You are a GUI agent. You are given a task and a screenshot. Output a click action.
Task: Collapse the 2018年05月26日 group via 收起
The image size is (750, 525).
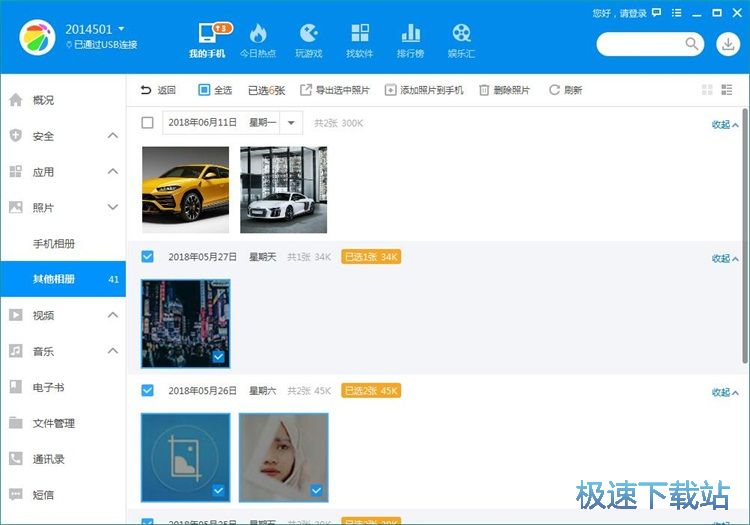(x=725, y=393)
